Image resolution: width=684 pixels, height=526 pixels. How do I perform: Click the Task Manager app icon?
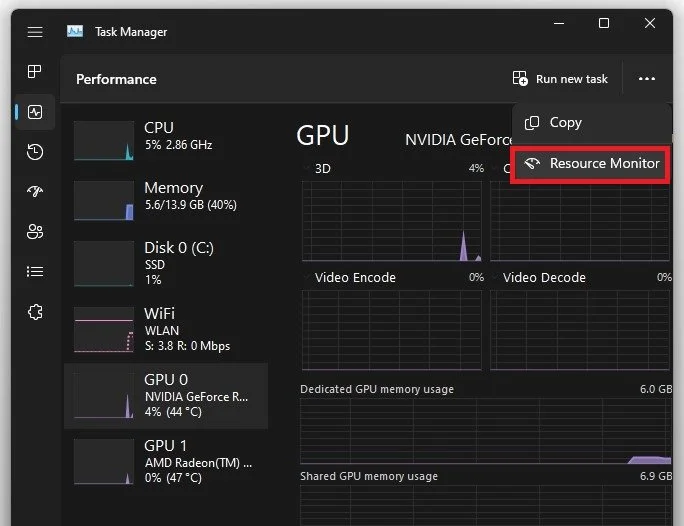[x=75, y=31]
